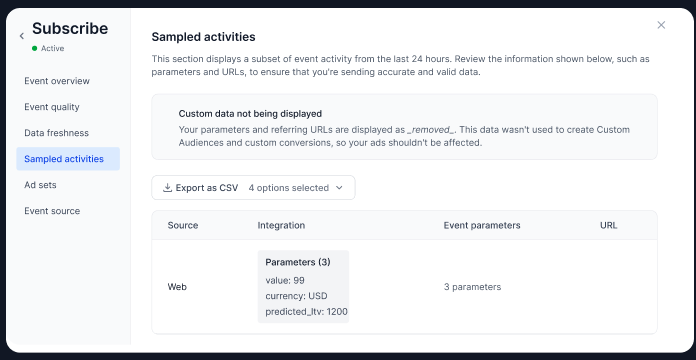Click the Event parameters column header
696x360 pixels.
tap(482, 225)
